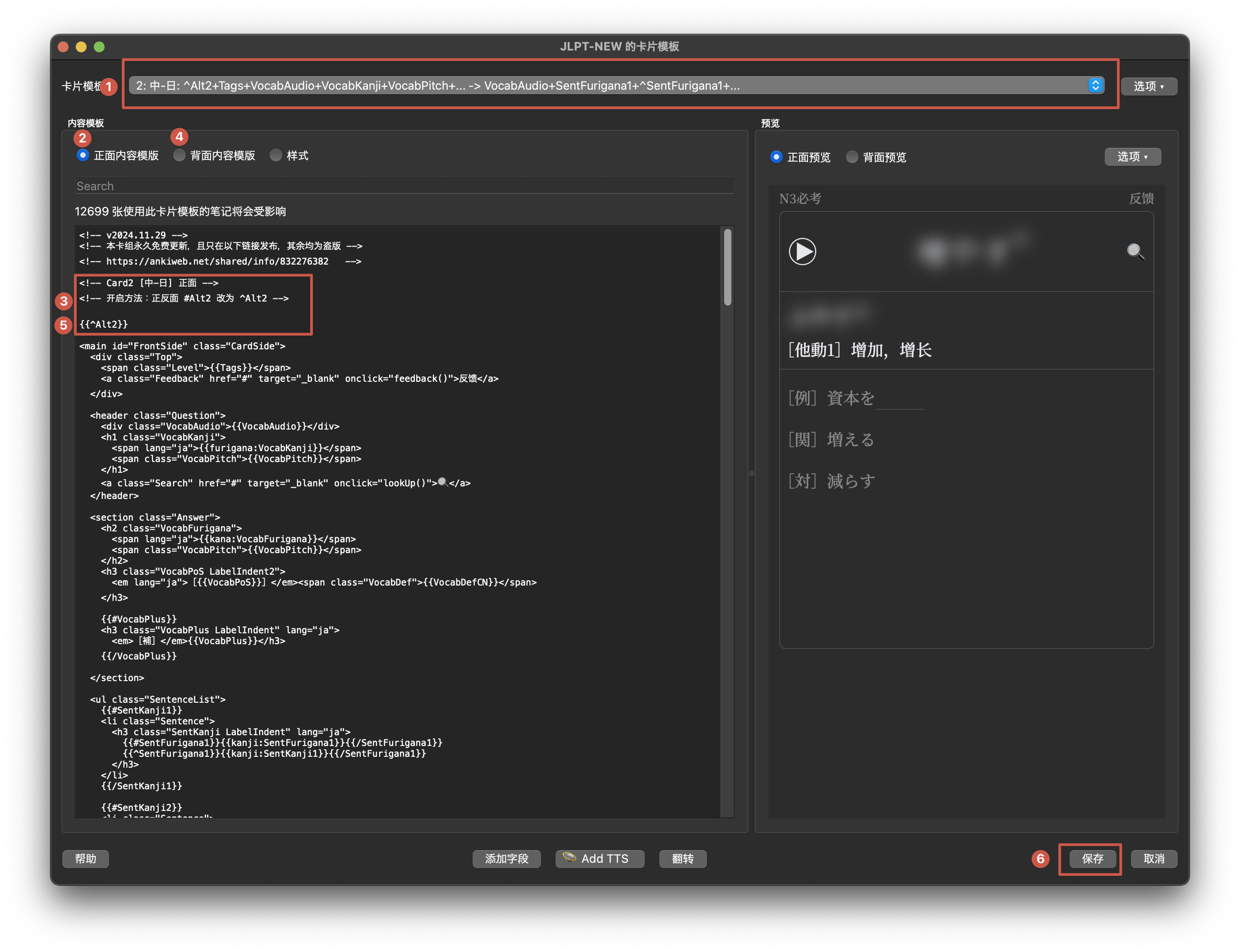Select 背面预览 preview option

[852, 157]
